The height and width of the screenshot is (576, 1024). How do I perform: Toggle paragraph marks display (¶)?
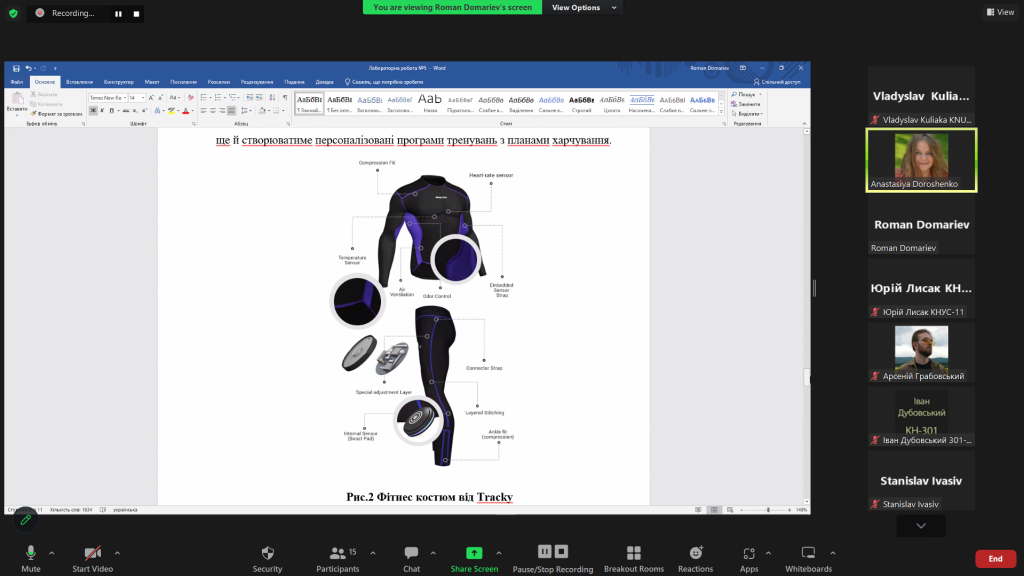point(285,98)
